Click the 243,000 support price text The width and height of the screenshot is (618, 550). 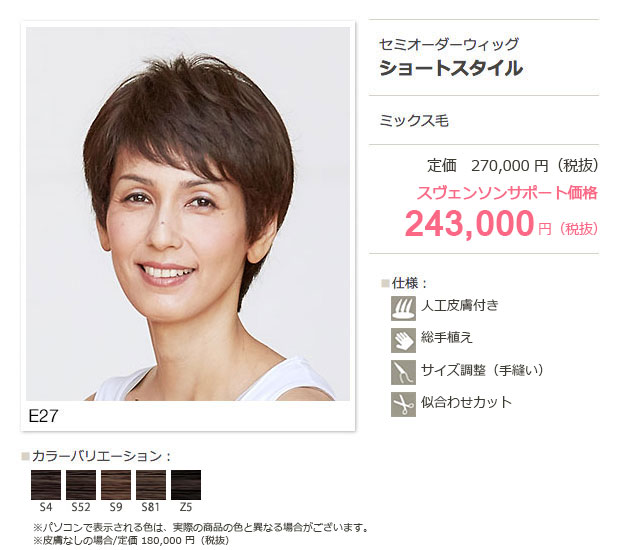coord(469,224)
